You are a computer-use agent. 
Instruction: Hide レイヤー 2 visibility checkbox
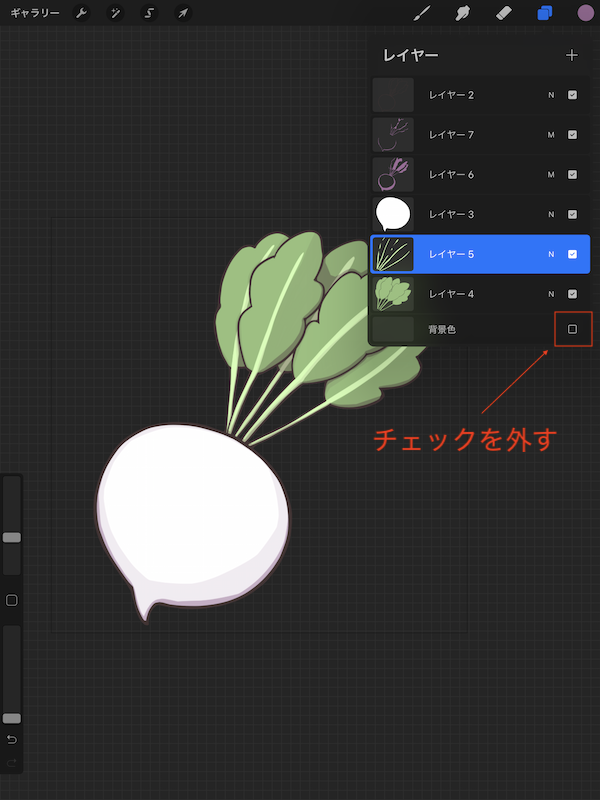[572, 95]
